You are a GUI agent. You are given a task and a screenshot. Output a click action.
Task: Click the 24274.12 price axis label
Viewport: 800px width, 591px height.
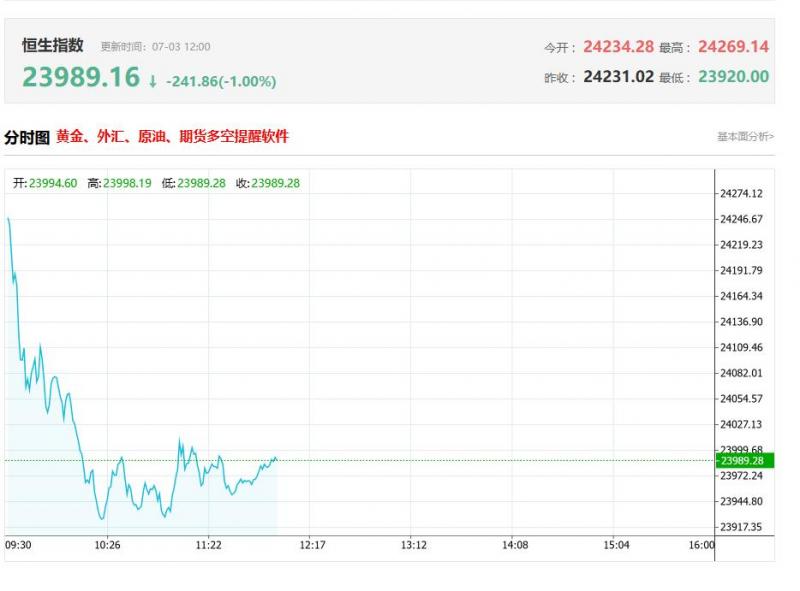pyautogui.click(x=741, y=193)
